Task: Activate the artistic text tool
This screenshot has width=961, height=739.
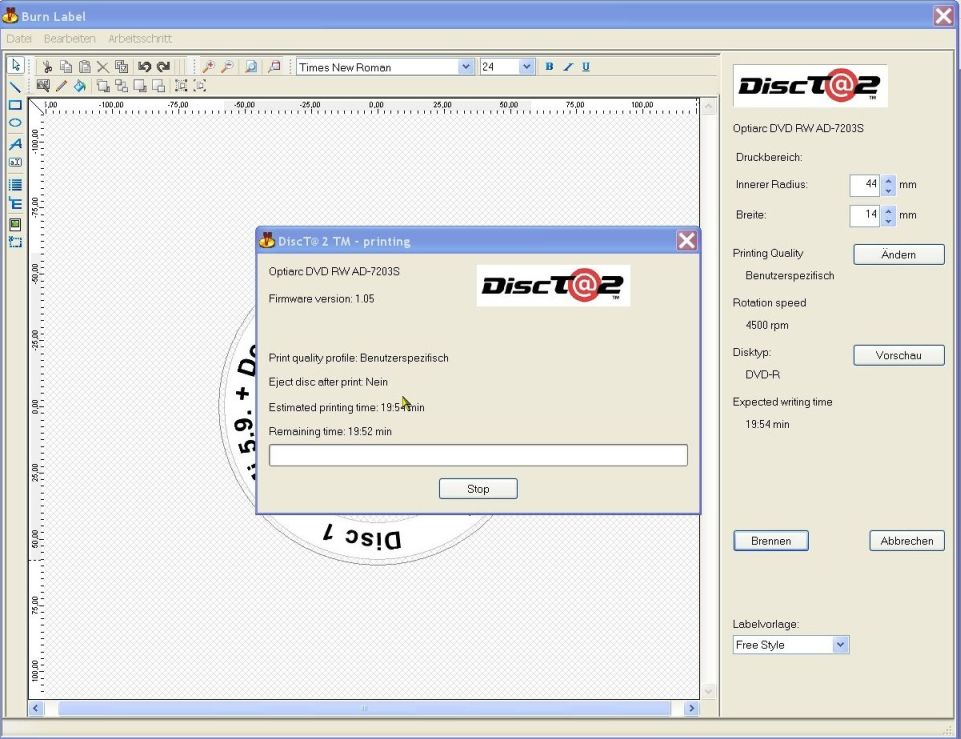Action: (x=15, y=143)
